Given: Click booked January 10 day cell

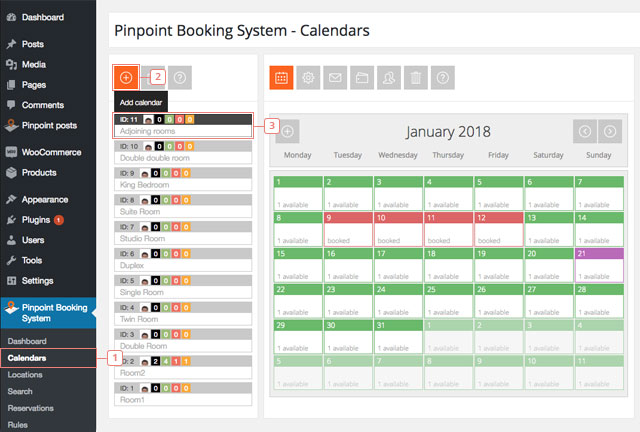Looking at the screenshot, I should pyautogui.click(x=399, y=229).
